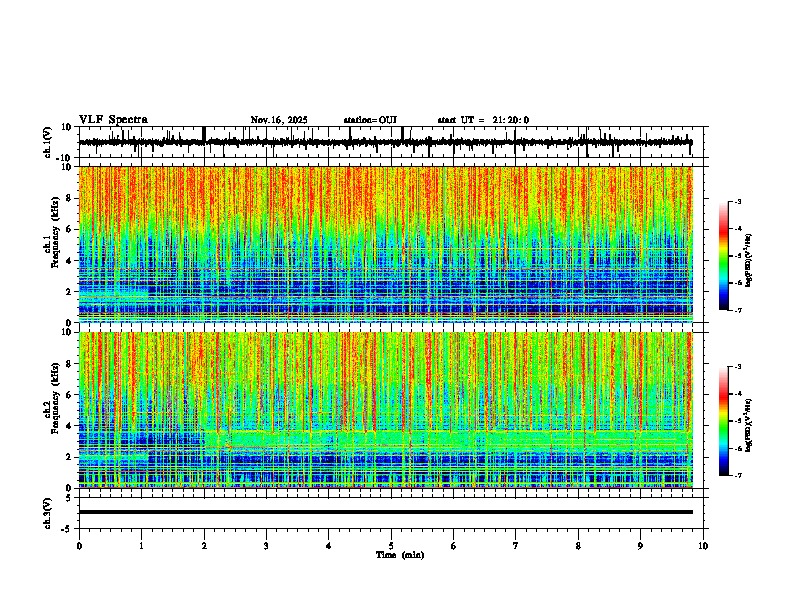Click the "-5" tick on ch.3(V) axis
792x612 pixels.
coord(67,529)
